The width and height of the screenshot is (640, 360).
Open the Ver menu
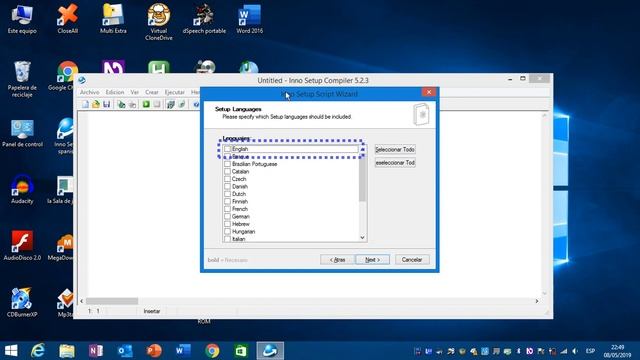pos(135,92)
